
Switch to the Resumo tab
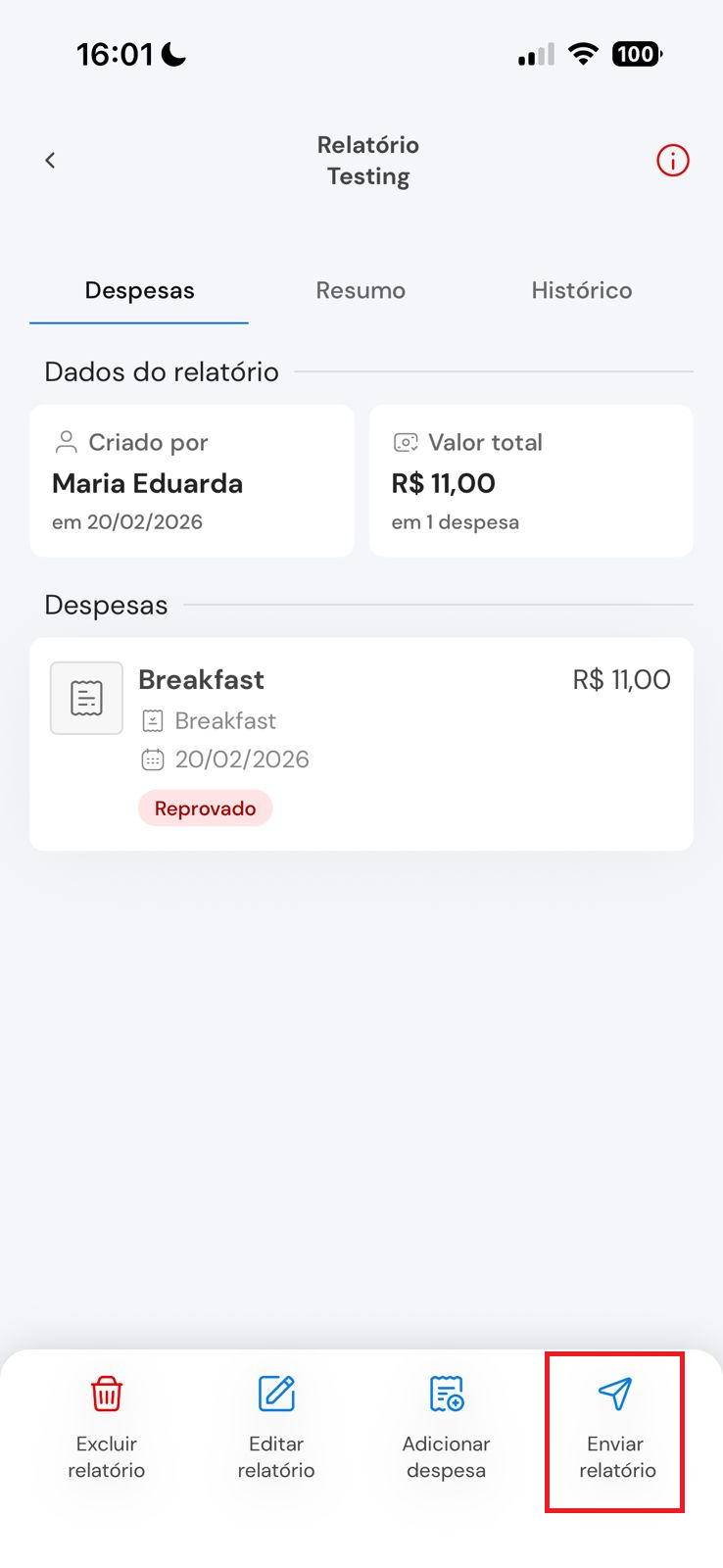click(361, 290)
